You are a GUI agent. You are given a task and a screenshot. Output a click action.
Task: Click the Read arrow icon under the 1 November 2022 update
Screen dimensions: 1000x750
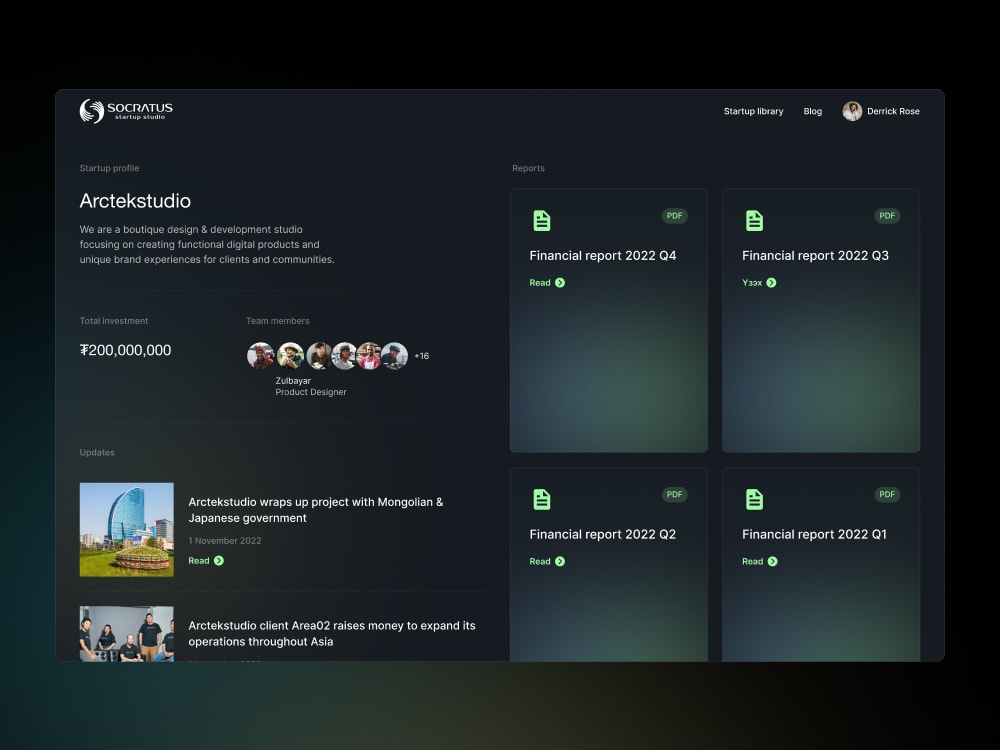coord(219,561)
